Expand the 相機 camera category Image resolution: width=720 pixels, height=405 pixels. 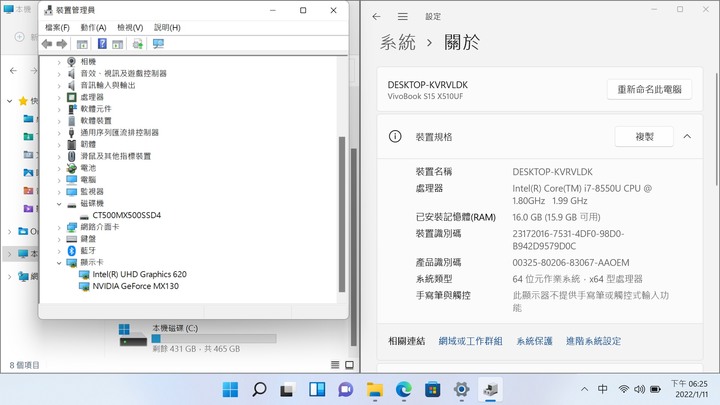(59, 62)
